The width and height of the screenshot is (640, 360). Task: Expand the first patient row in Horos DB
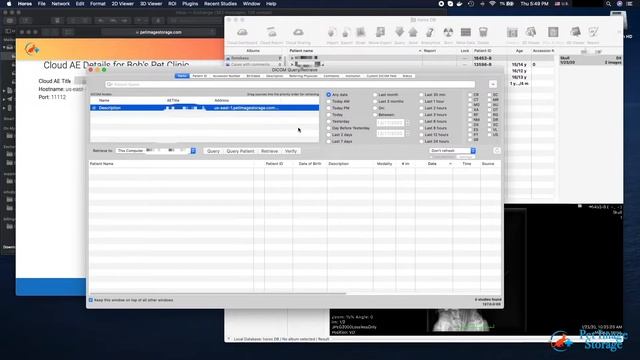[292, 58]
